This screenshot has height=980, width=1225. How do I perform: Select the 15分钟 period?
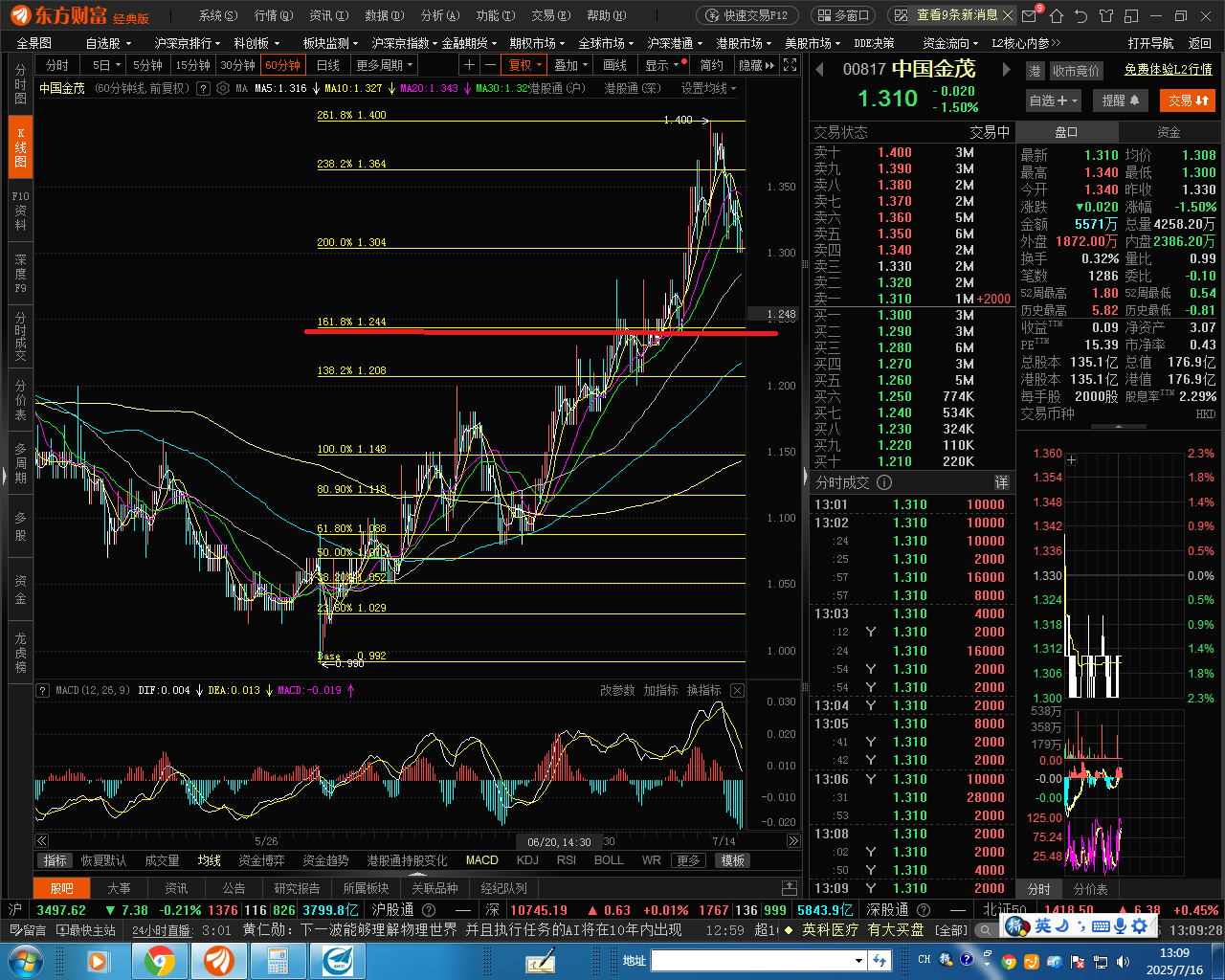coord(192,65)
